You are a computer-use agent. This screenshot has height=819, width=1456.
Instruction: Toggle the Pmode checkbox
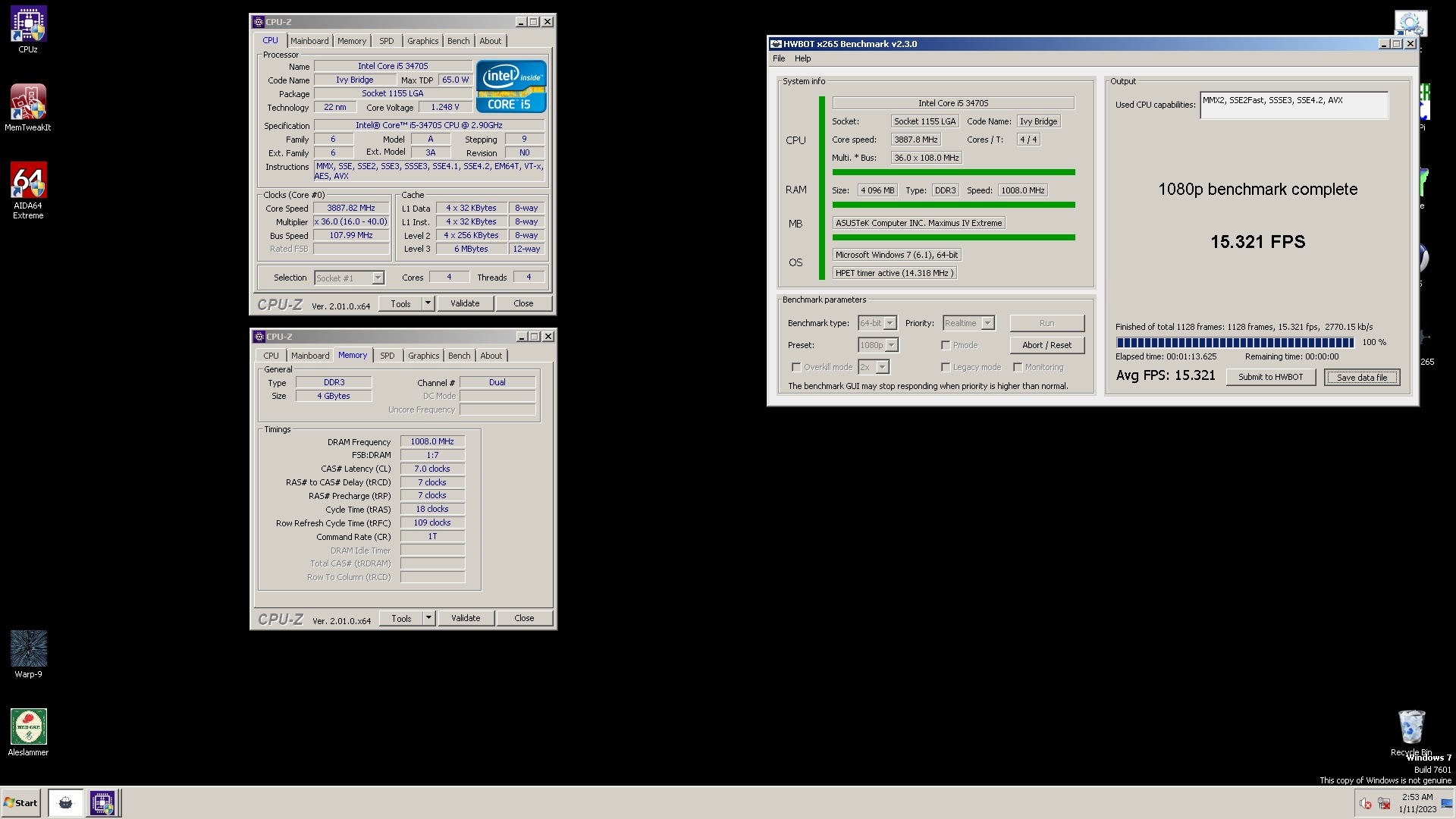click(x=946, y=345)
